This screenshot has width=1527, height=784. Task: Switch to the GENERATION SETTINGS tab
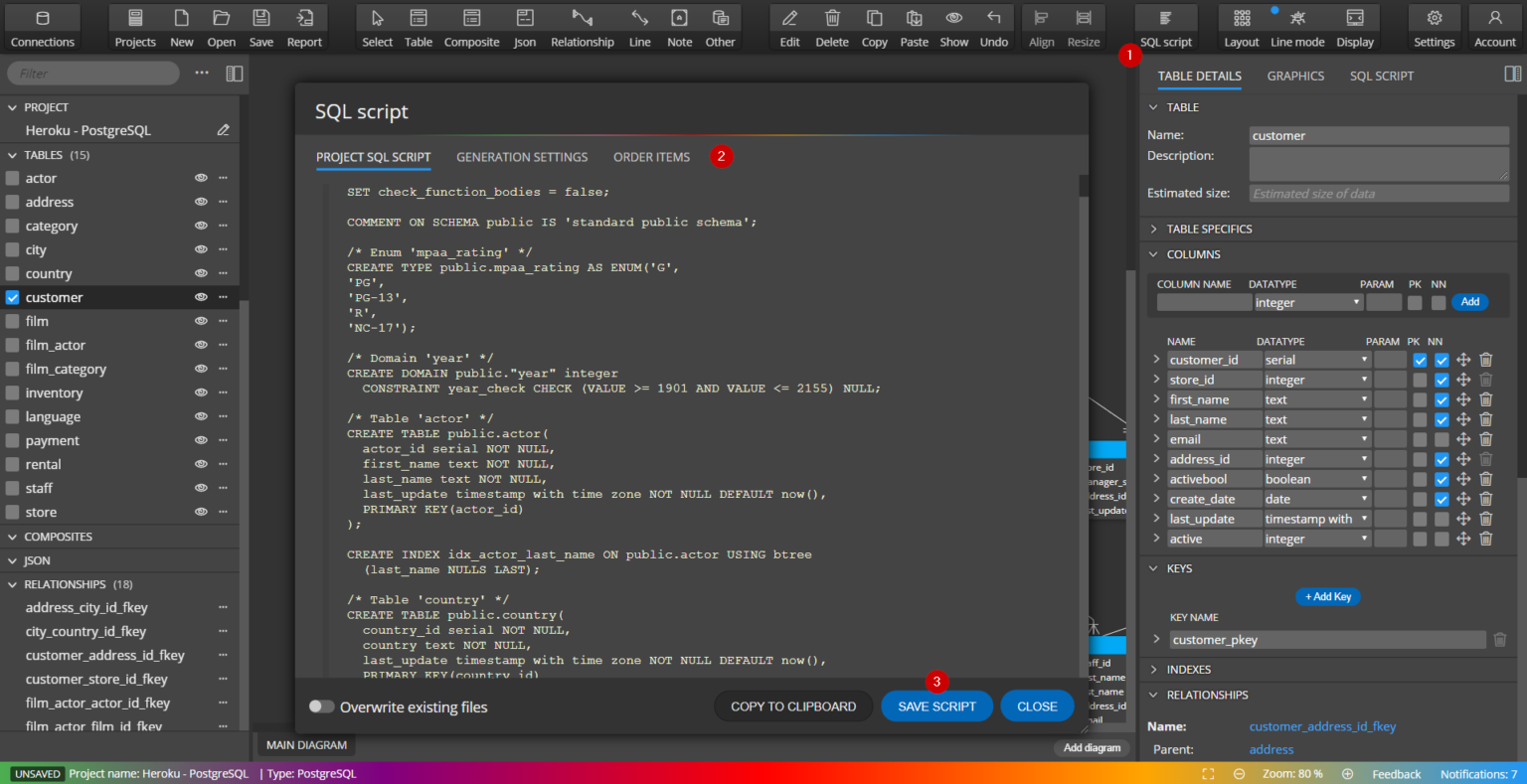click(x=522, y=157)
